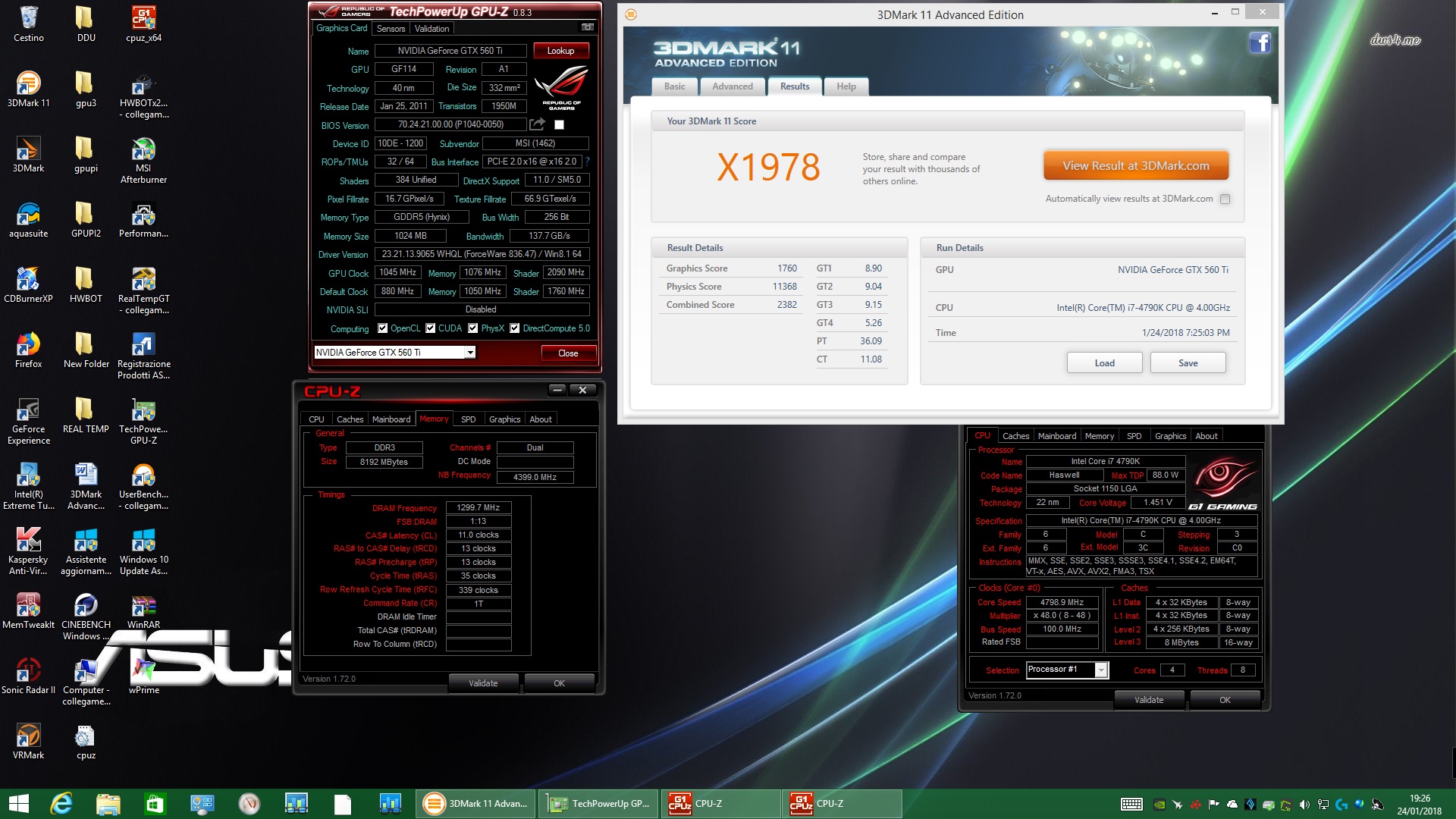This screenshot has width=1456, height=819.
Task: Toggle the UEFI checkbox beside BIOS version
Action: coord(559,125)
